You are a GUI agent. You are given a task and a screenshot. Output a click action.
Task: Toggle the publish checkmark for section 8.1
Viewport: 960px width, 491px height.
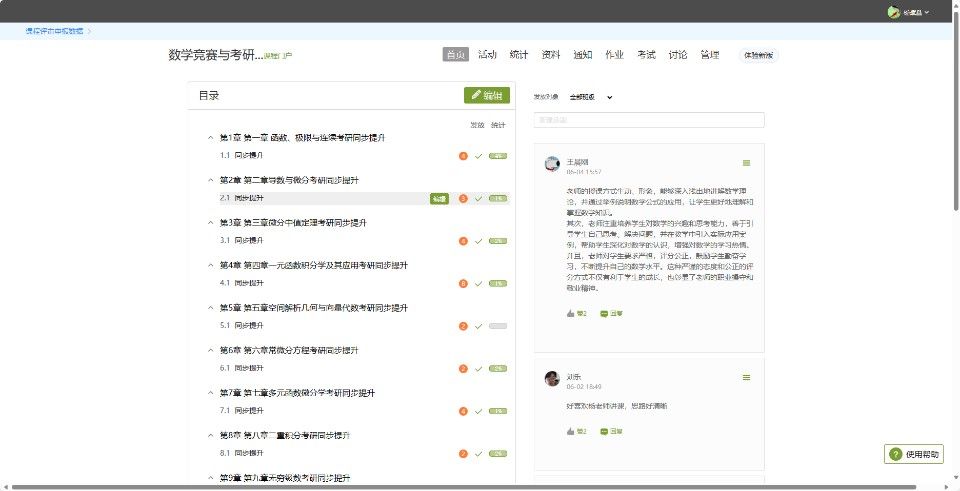tap(479, 454)
